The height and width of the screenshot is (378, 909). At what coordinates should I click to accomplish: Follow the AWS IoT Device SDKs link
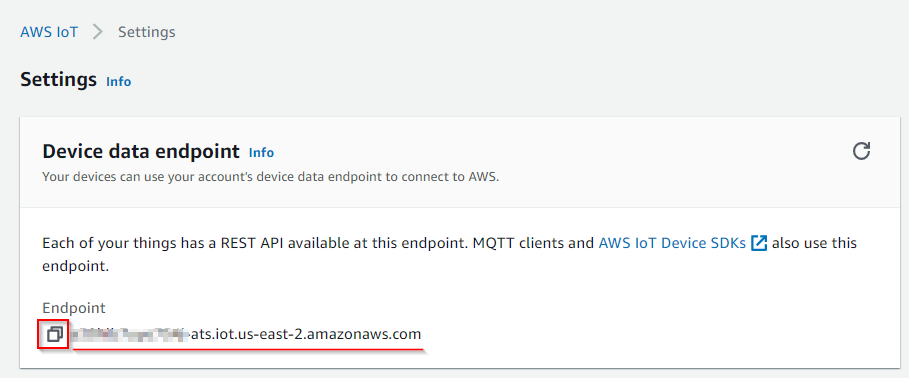tap(672, 243)
